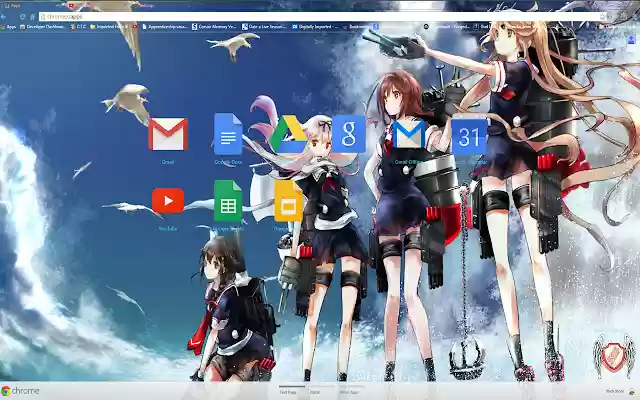640x400 pixels.
Task: Open Apps bookmark shortcut
Action: pos(8,27)
